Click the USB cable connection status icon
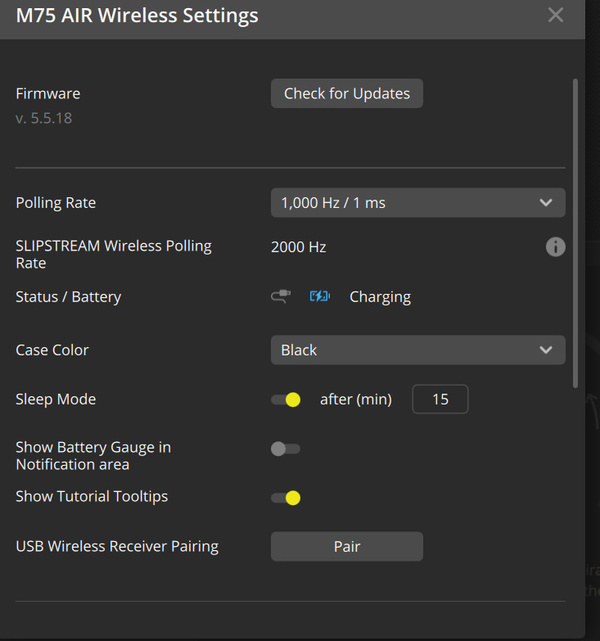 [281, 296]
